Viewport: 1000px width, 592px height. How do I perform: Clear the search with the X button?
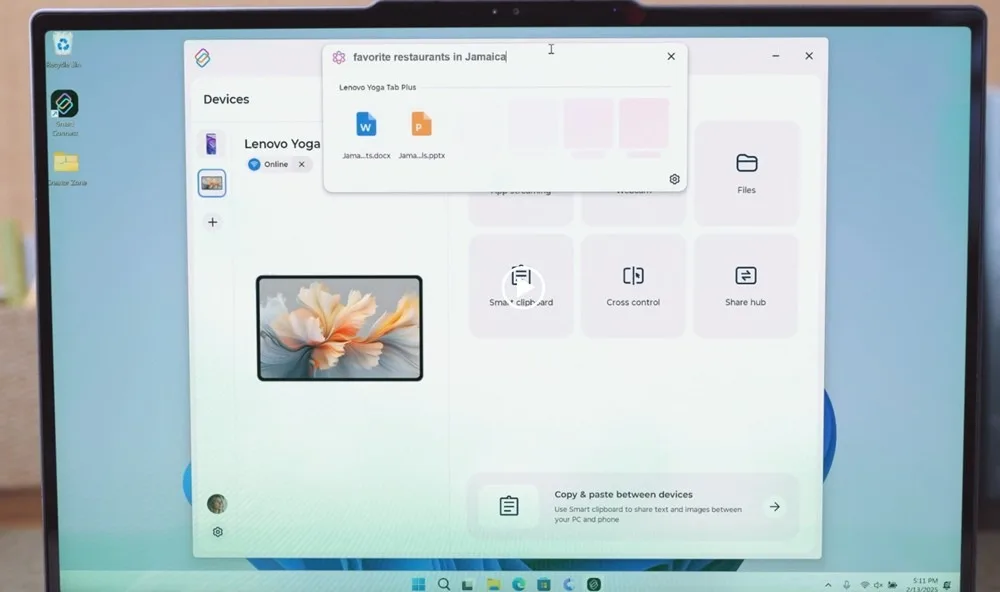(671, 56)
